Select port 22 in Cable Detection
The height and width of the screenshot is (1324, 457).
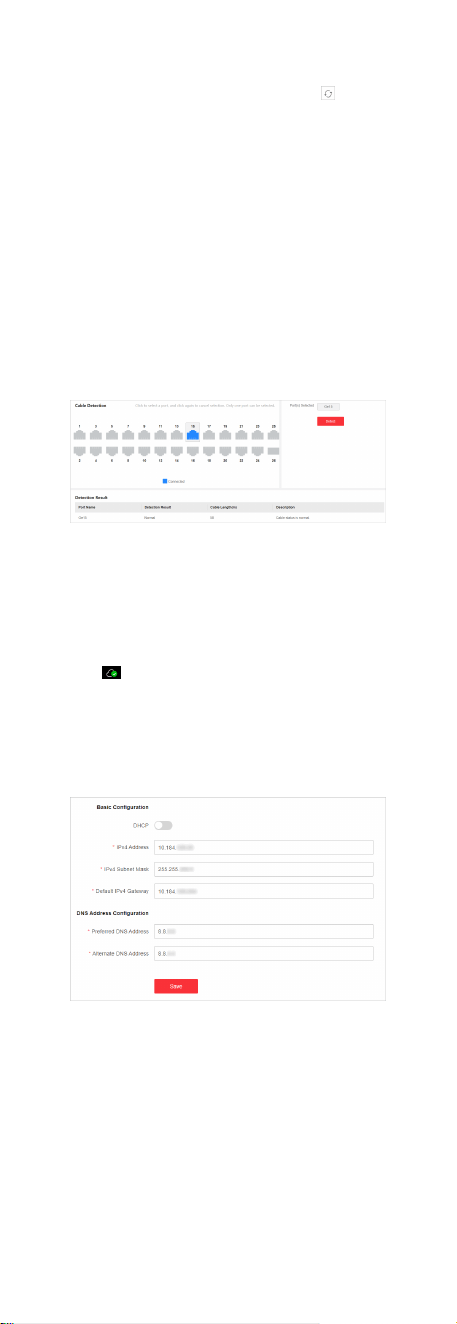[x=241, y=451]
